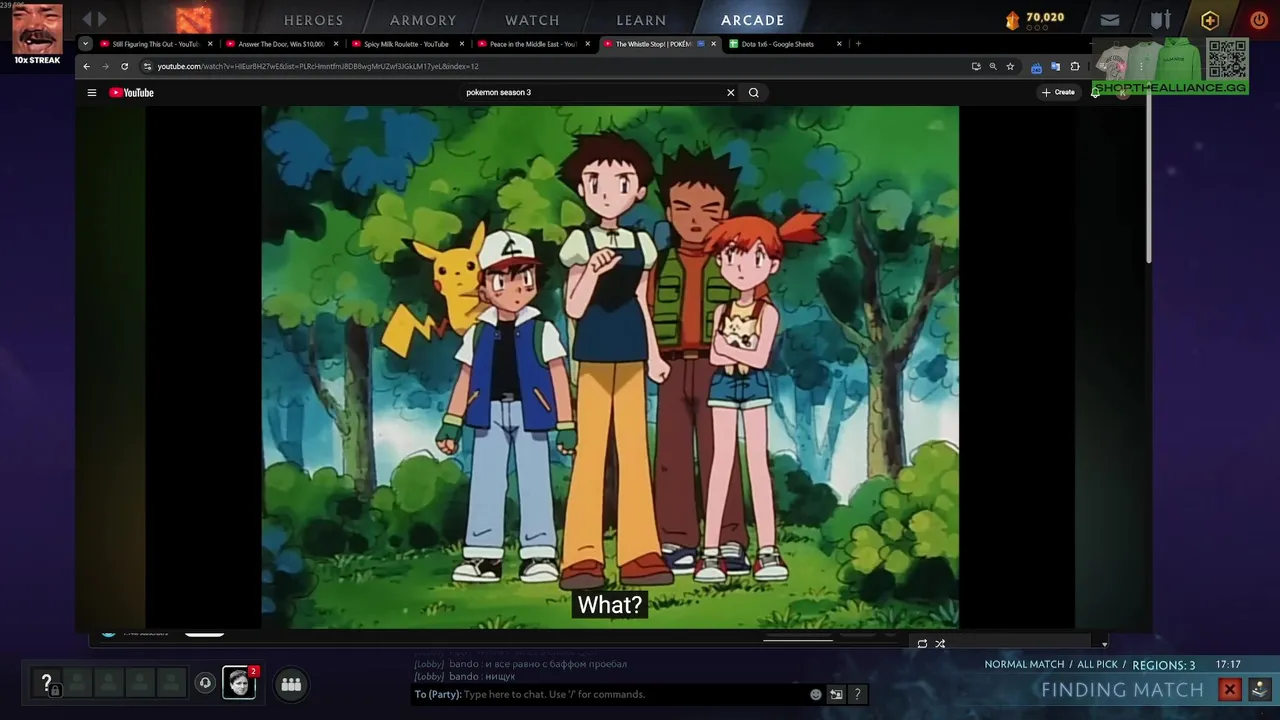Viewport: 1280px width, 720px height.
Task: Go forward with Dota's right arrow
Action: tap(102, 19)
